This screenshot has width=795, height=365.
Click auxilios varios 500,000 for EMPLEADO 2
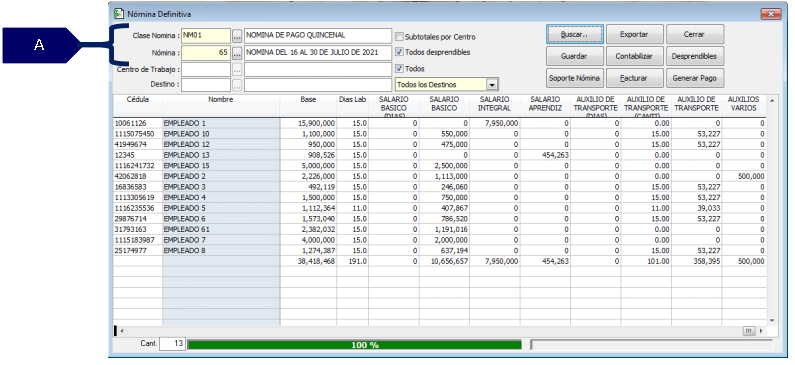coord(744,176)
